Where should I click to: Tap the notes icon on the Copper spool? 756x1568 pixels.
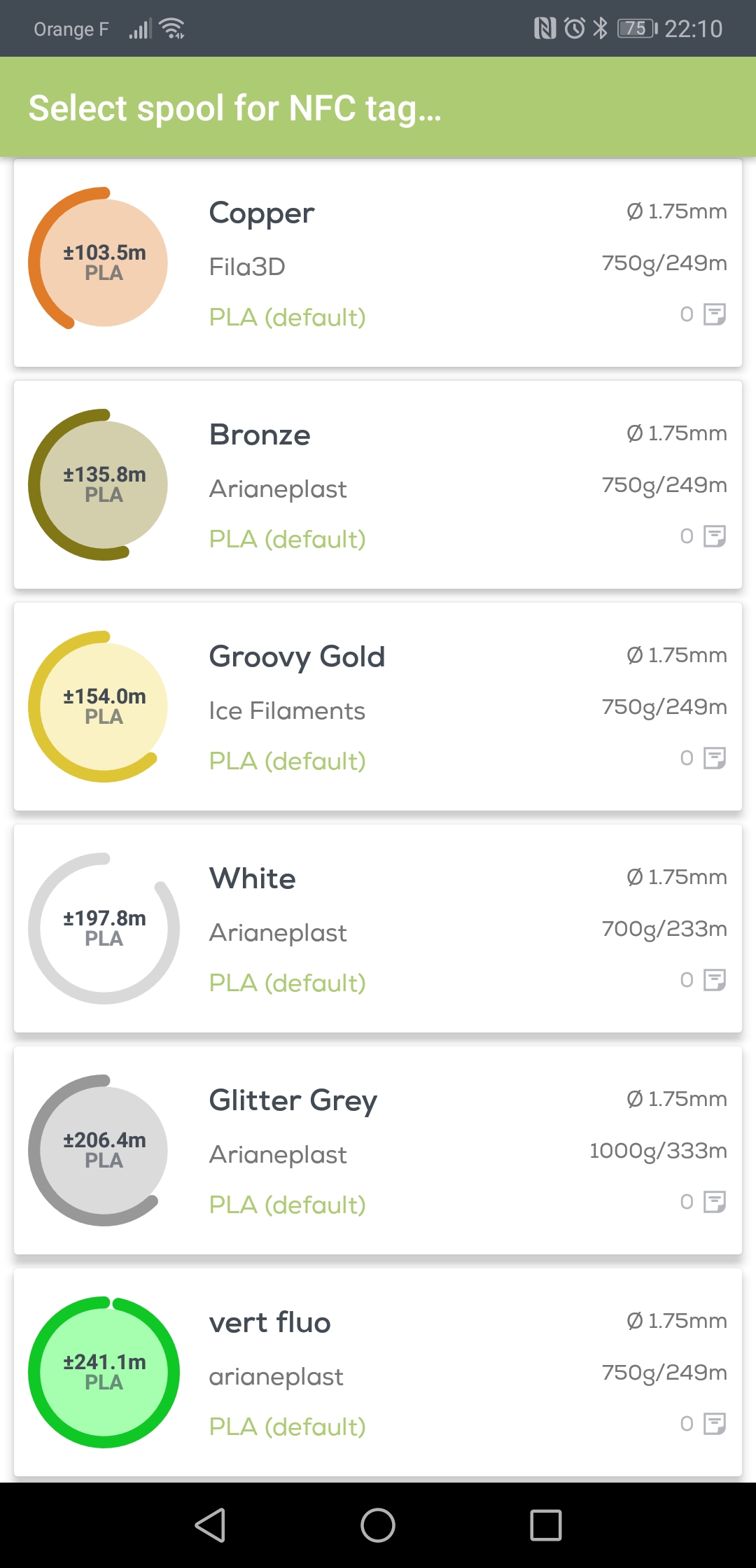point(714,314)
